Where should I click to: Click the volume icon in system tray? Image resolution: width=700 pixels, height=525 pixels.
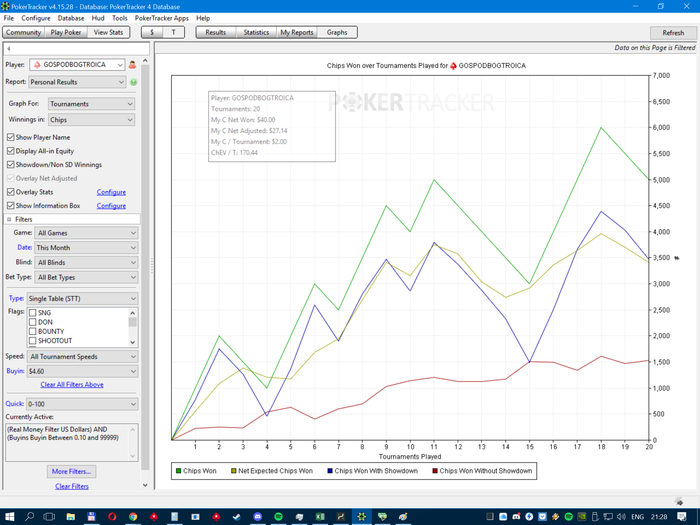pyautogui.click(x=621, y=517)
